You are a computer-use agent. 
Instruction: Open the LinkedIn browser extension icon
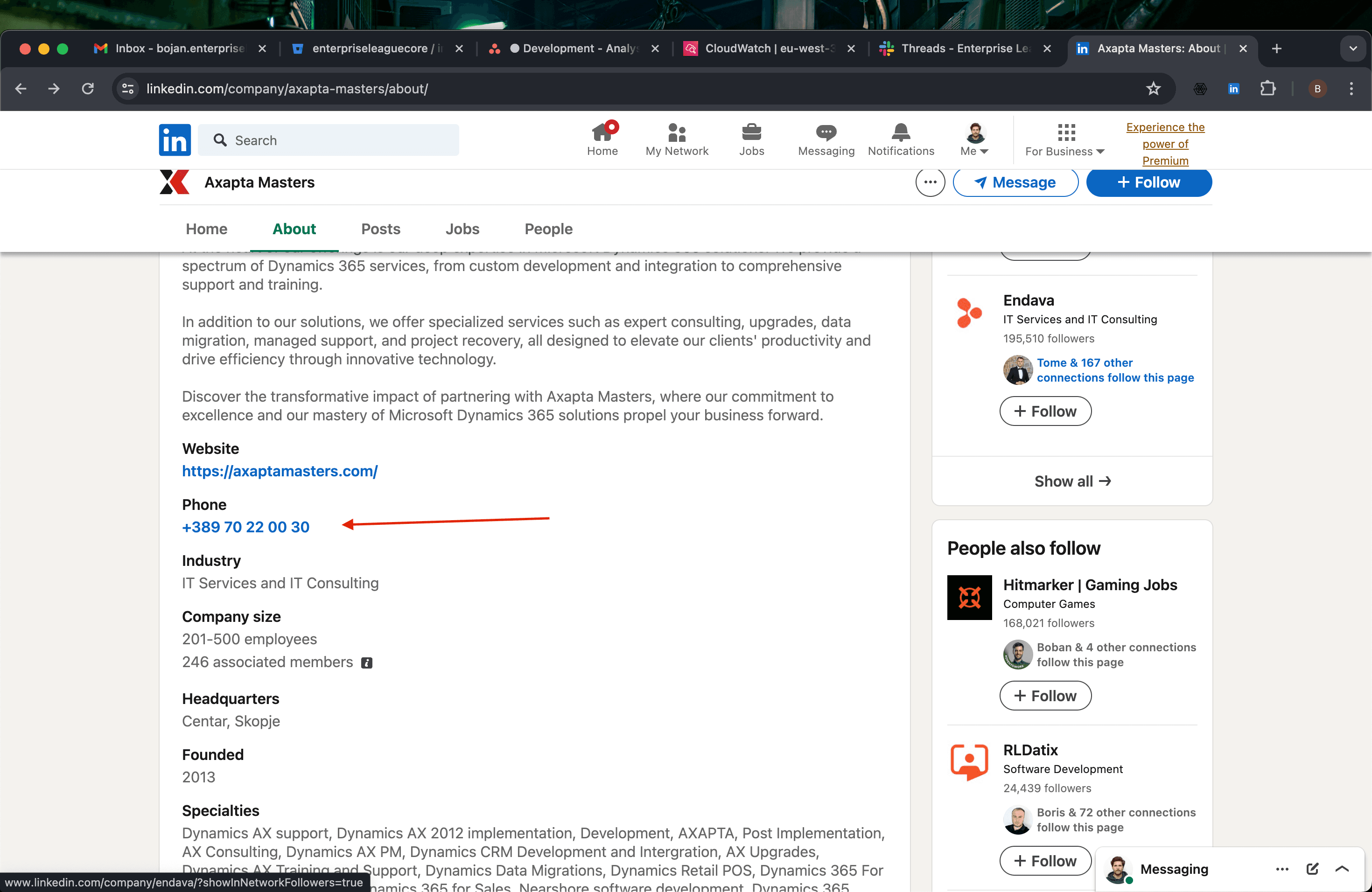[x=1233, y=89]
